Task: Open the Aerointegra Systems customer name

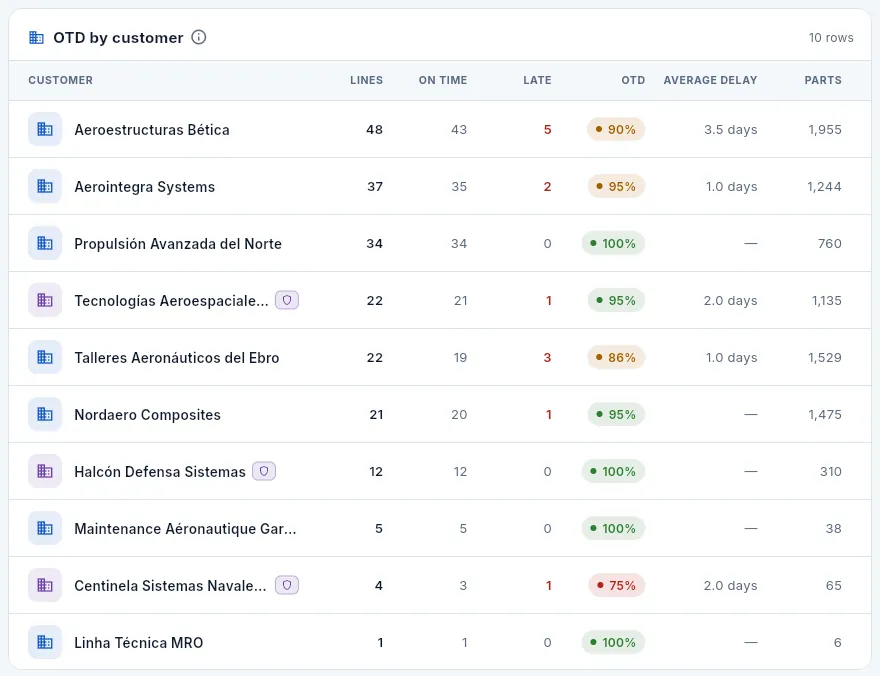Action: click(x=145, y=187)
